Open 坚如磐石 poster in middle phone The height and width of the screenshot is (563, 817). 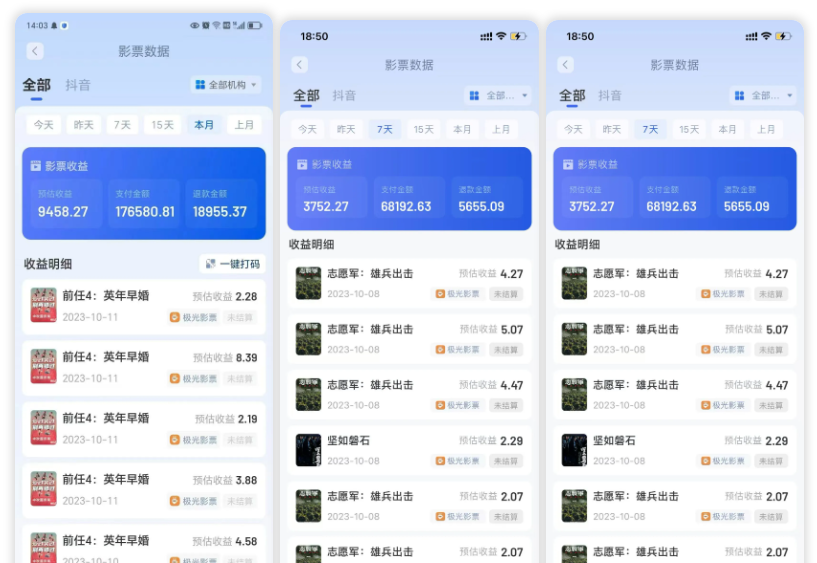(x=308, y=451)
